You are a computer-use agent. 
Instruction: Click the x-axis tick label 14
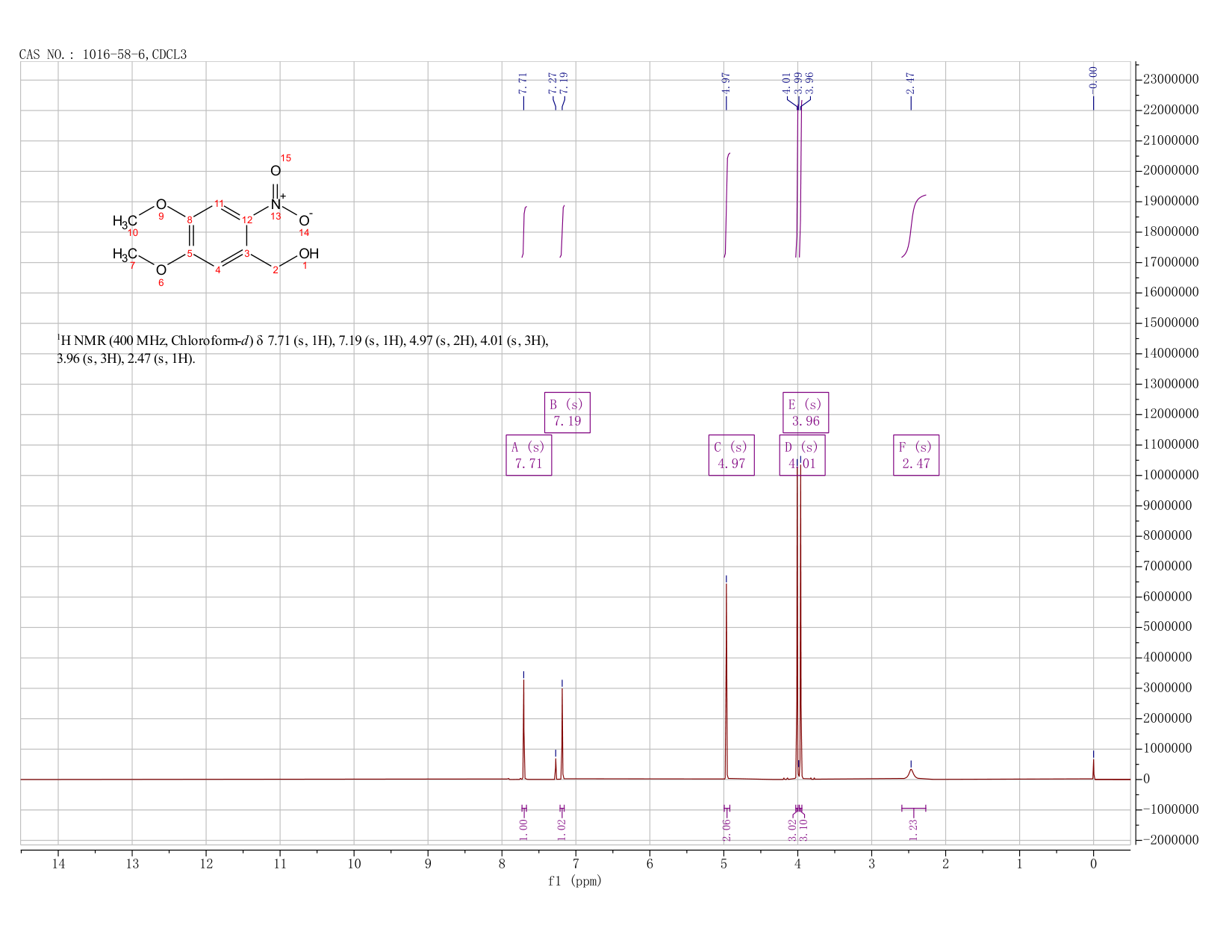(x=58, y=864)
